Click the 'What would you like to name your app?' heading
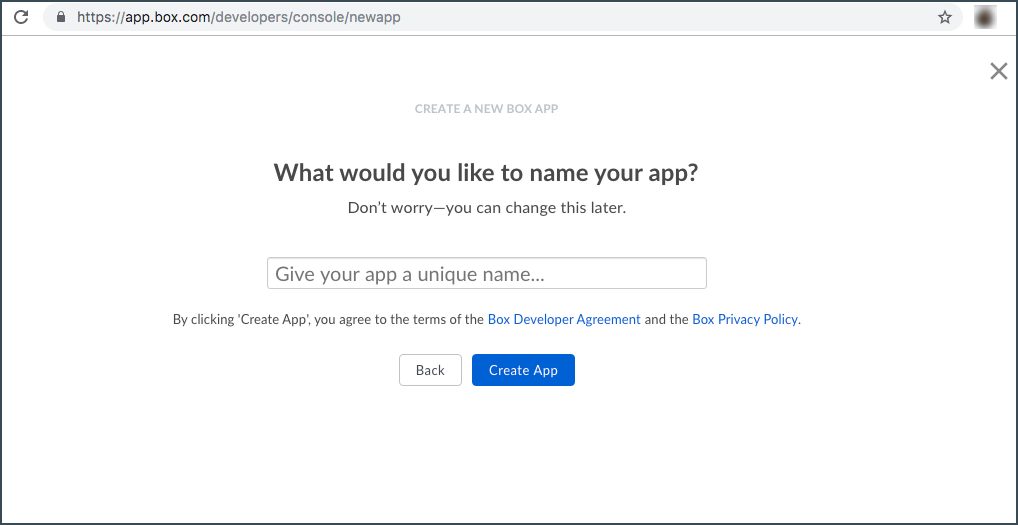Viewport: 1018px width, 525px height. (x=486, y=174)
